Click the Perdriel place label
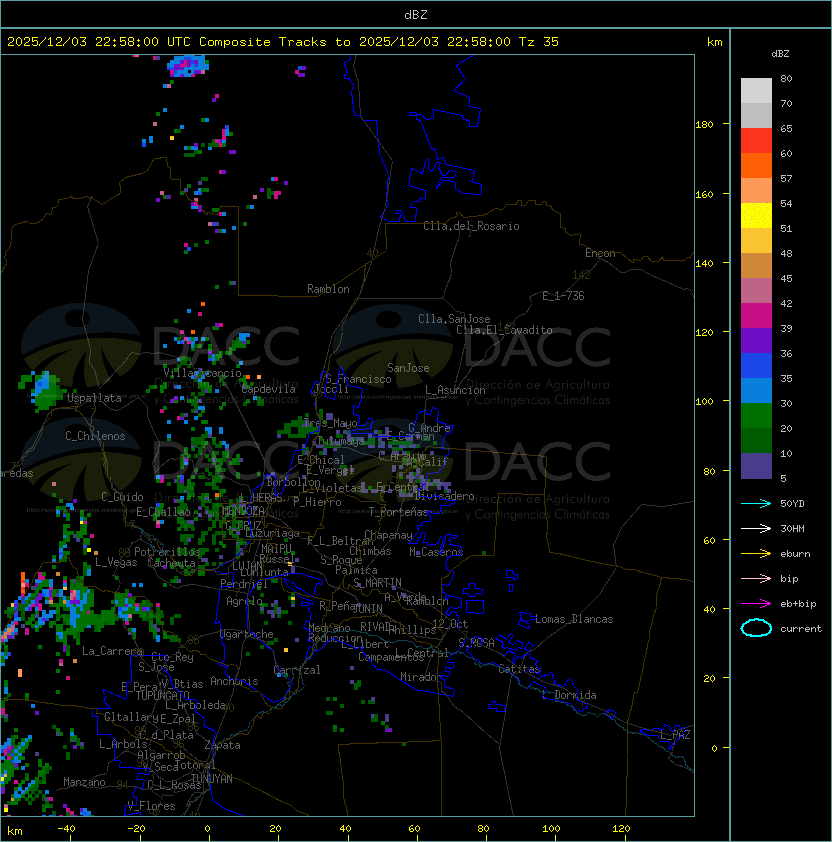 [x=244, y=584]
